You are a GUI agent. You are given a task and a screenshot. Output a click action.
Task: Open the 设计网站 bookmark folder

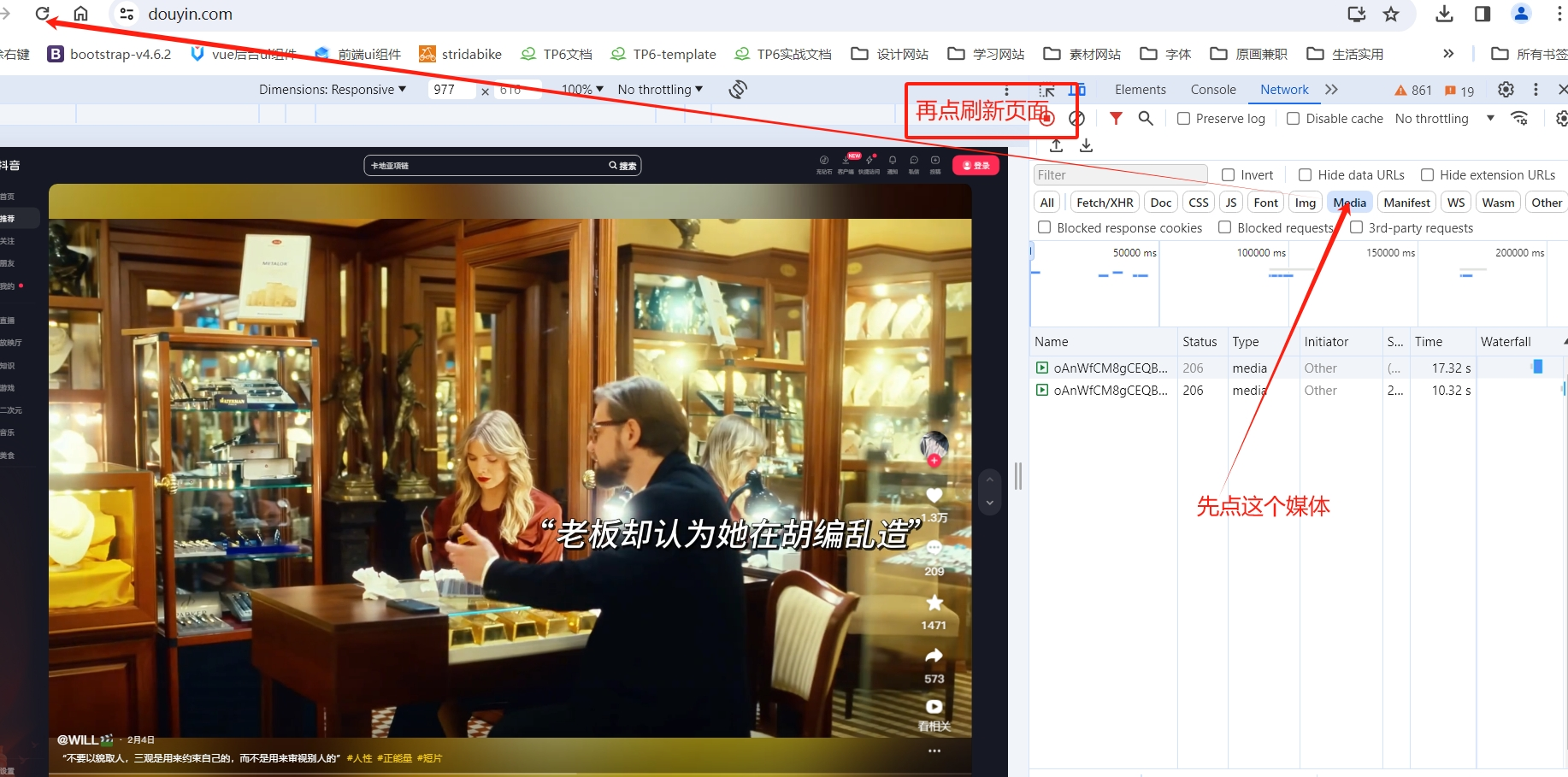point(889,54)
